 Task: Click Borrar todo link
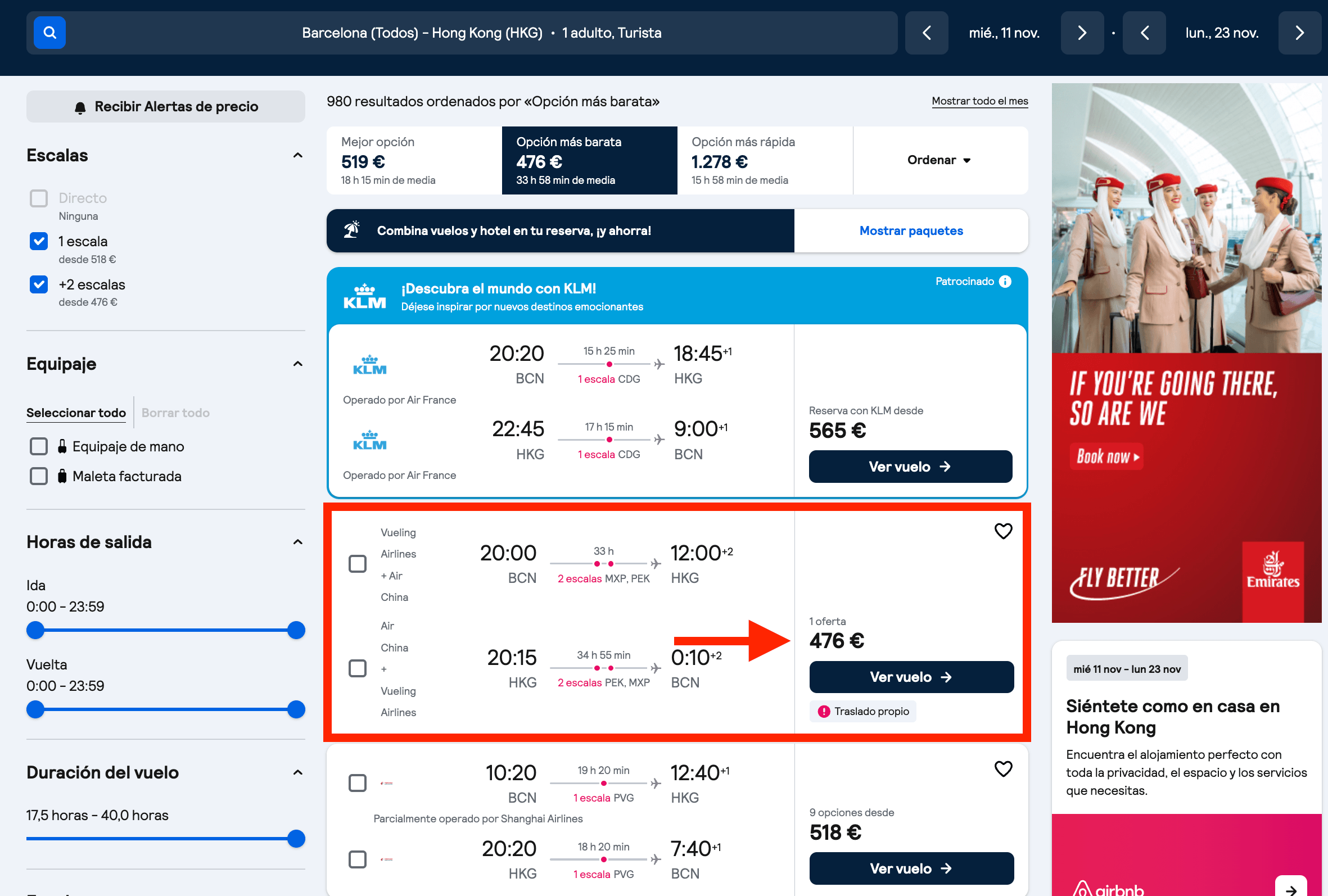click(175, 413)
